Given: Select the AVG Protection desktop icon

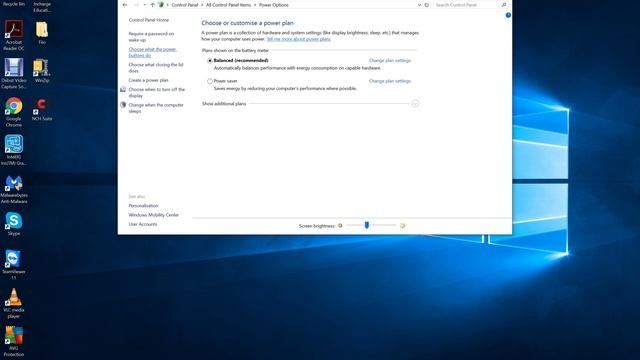Looking at the screenshot, I should [14, 342].
